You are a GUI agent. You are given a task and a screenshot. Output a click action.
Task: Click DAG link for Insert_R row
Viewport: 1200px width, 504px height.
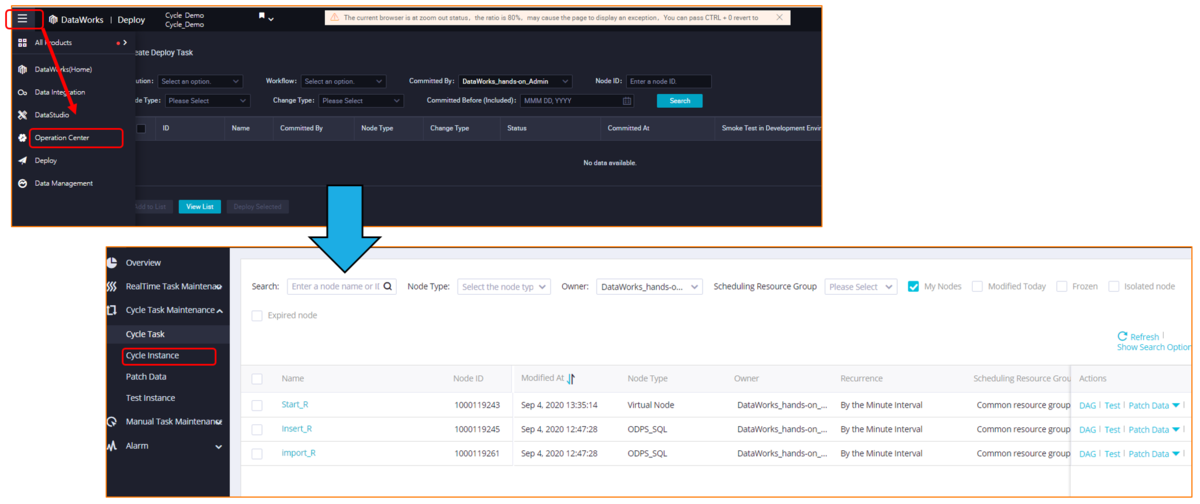1088,430
